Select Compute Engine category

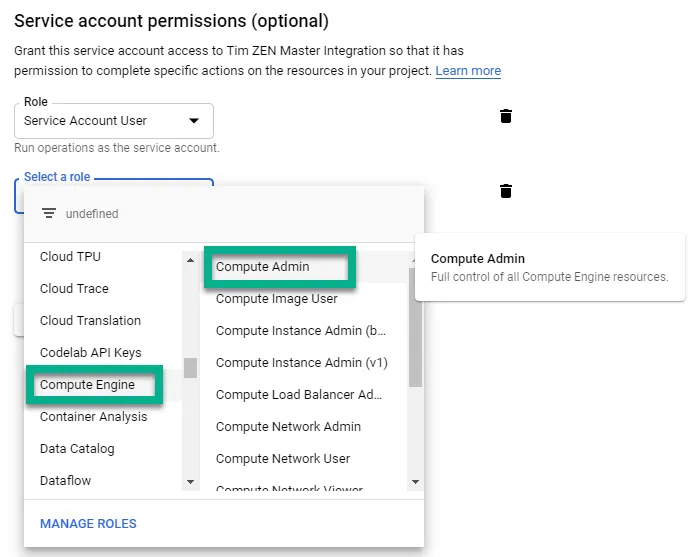click(x=103, y=385)
